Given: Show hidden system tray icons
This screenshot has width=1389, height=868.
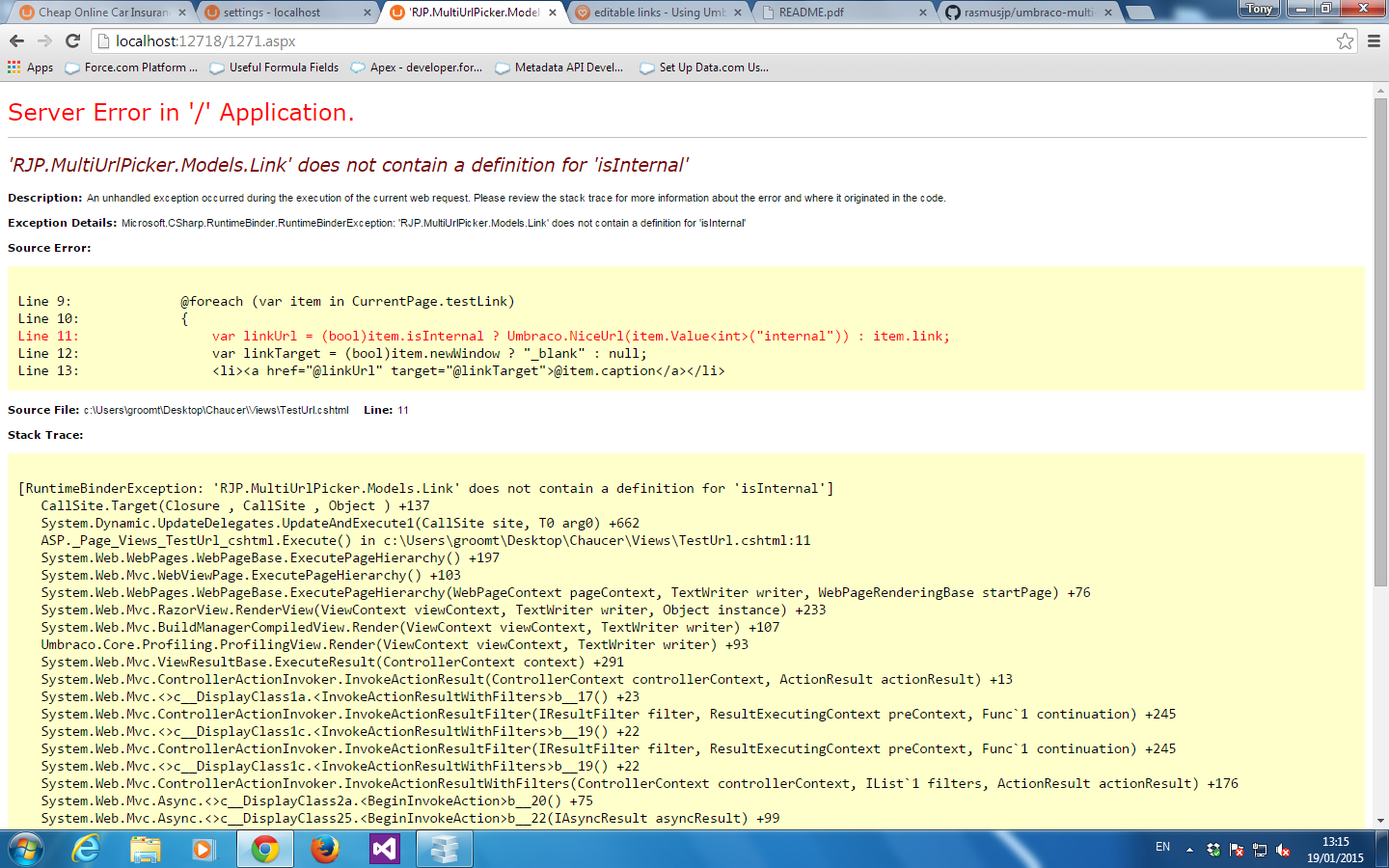Looking at the screenshot, I should pyautogui.click(x=1189, y=850).
